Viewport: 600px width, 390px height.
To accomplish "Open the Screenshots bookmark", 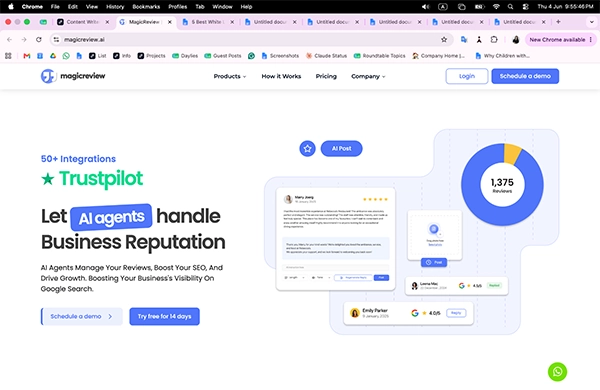I will pos(280,56).
